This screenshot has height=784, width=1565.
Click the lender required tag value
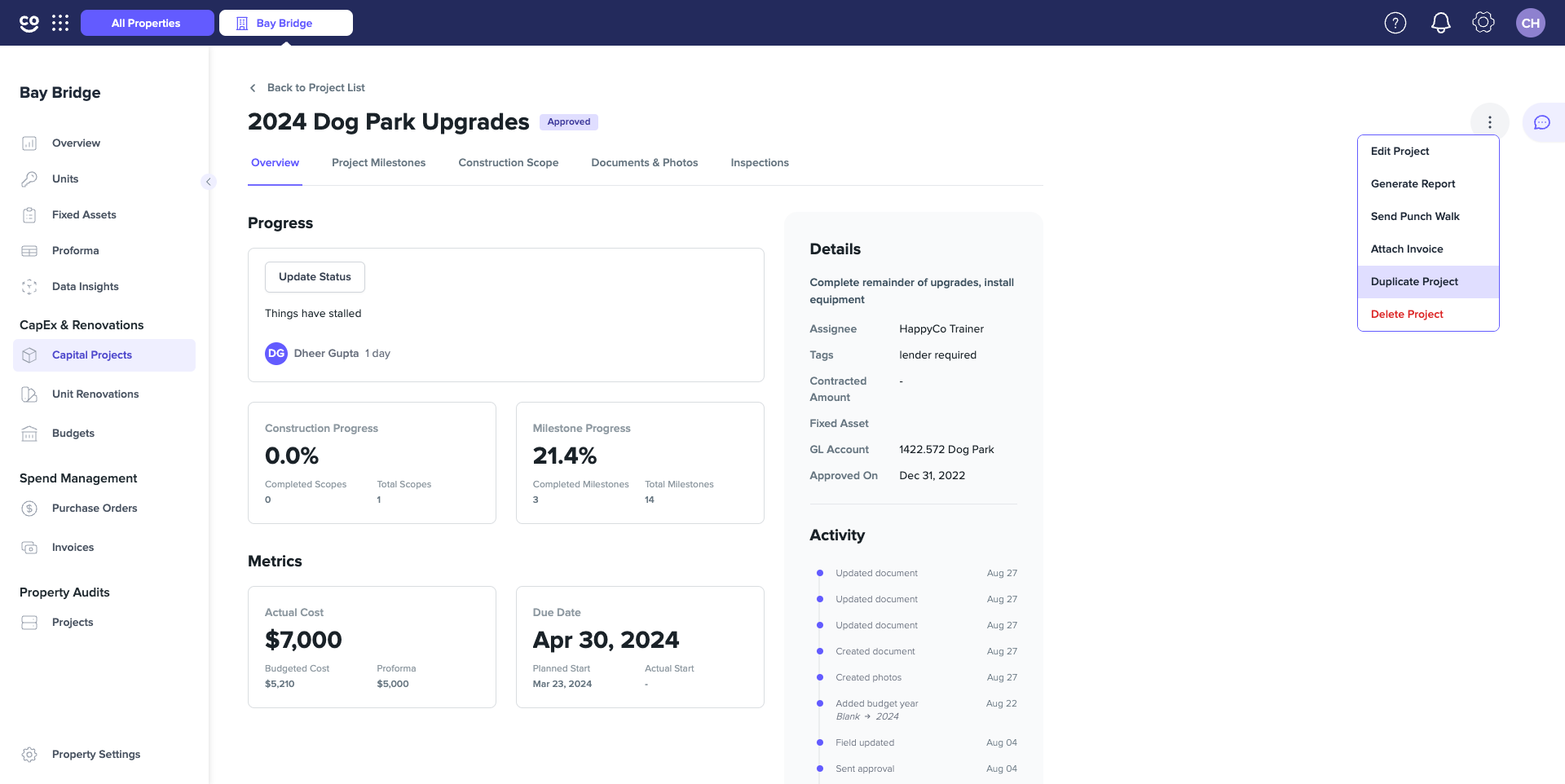937,355
